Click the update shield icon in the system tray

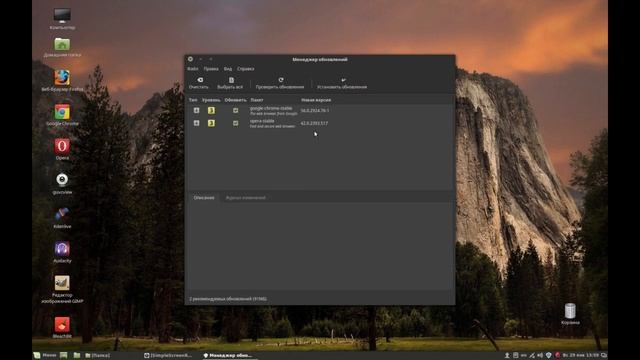pyautogui.click(x=549, y=356)
